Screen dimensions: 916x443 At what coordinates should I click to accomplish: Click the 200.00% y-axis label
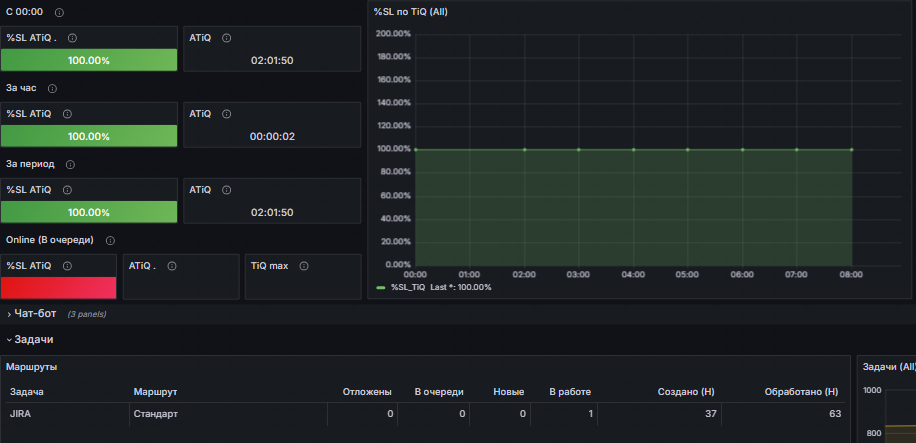(393, 33)
